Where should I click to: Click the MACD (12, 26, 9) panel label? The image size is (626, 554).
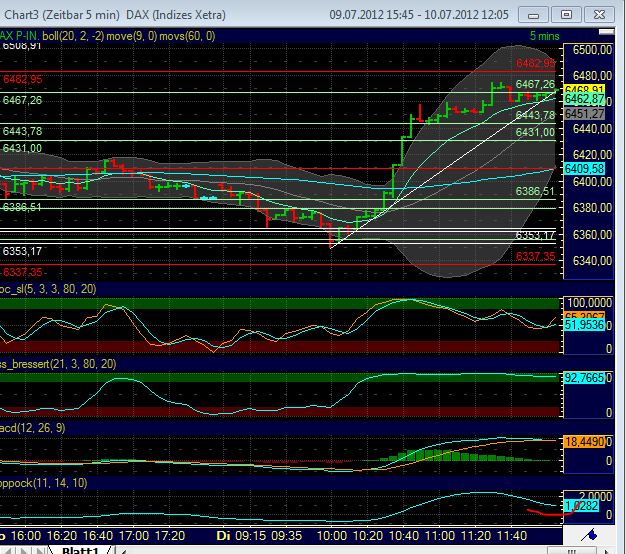tap(32, 428)
